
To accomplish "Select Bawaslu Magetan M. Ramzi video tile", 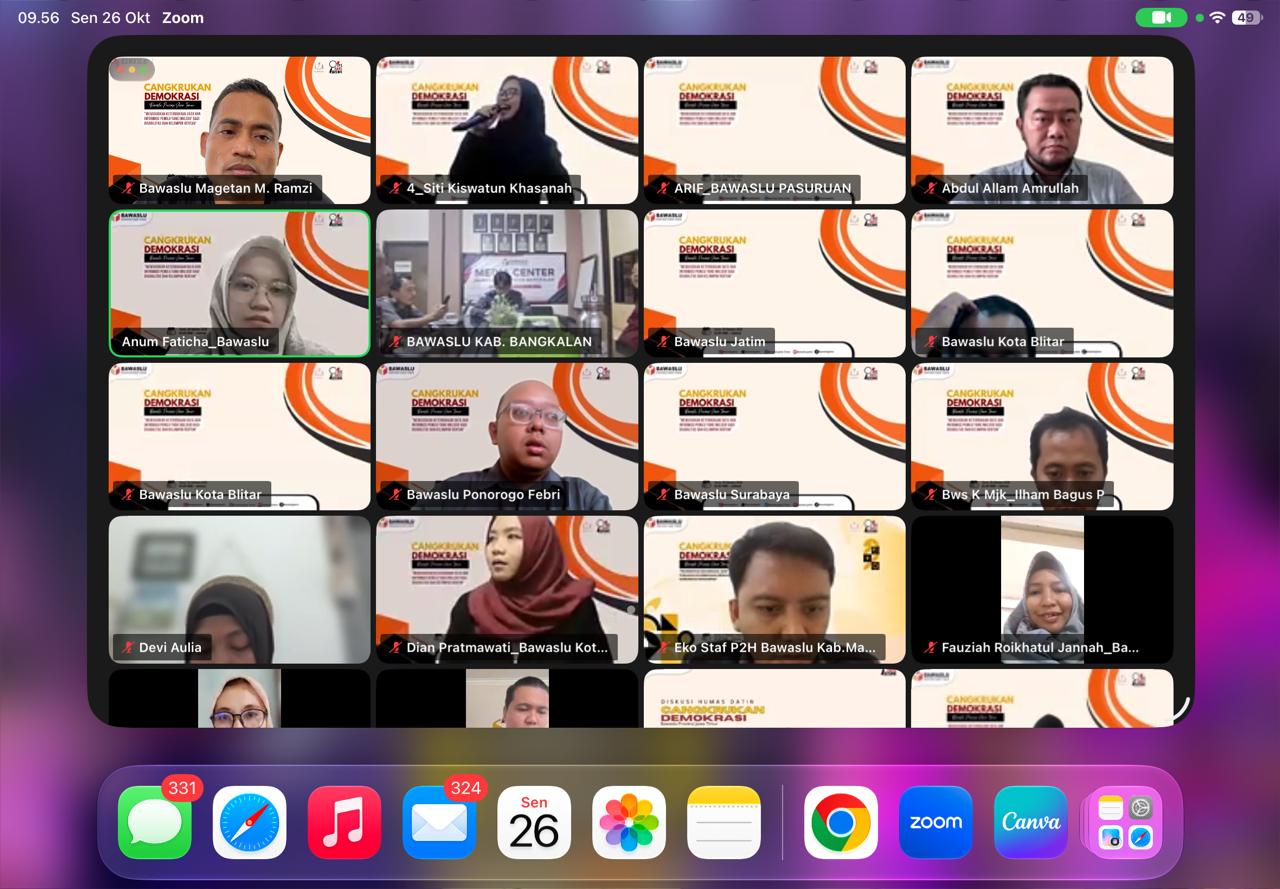I will pos(239,130).
